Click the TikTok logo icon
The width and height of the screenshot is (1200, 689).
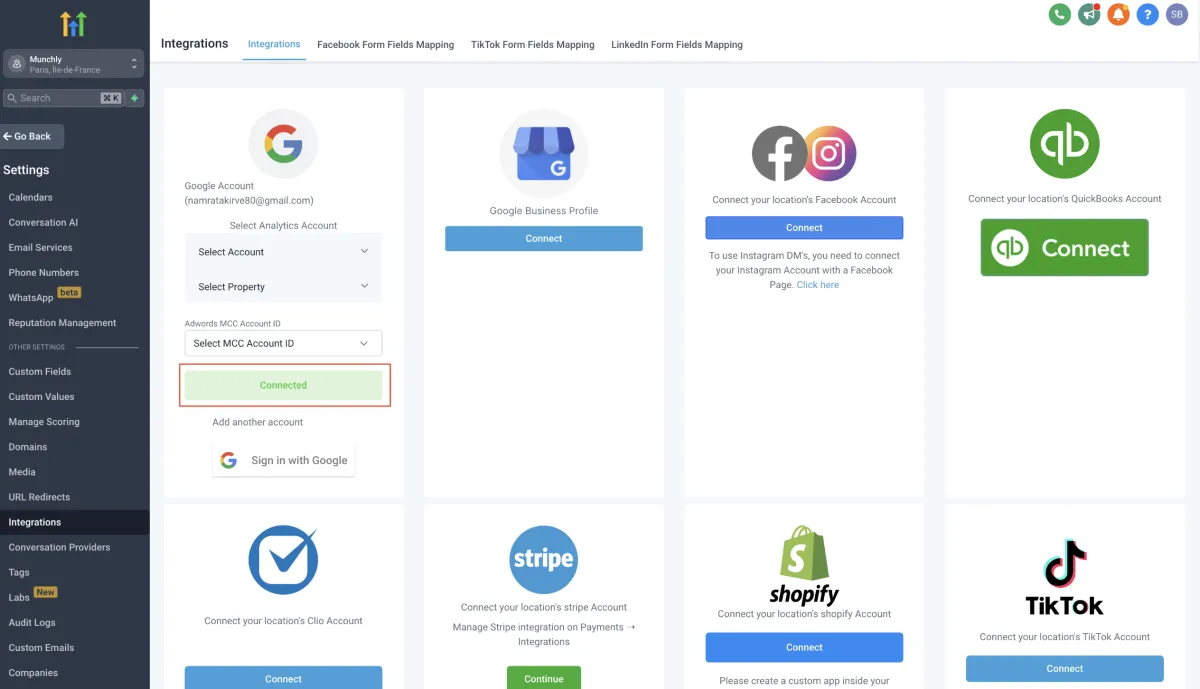1064,578
